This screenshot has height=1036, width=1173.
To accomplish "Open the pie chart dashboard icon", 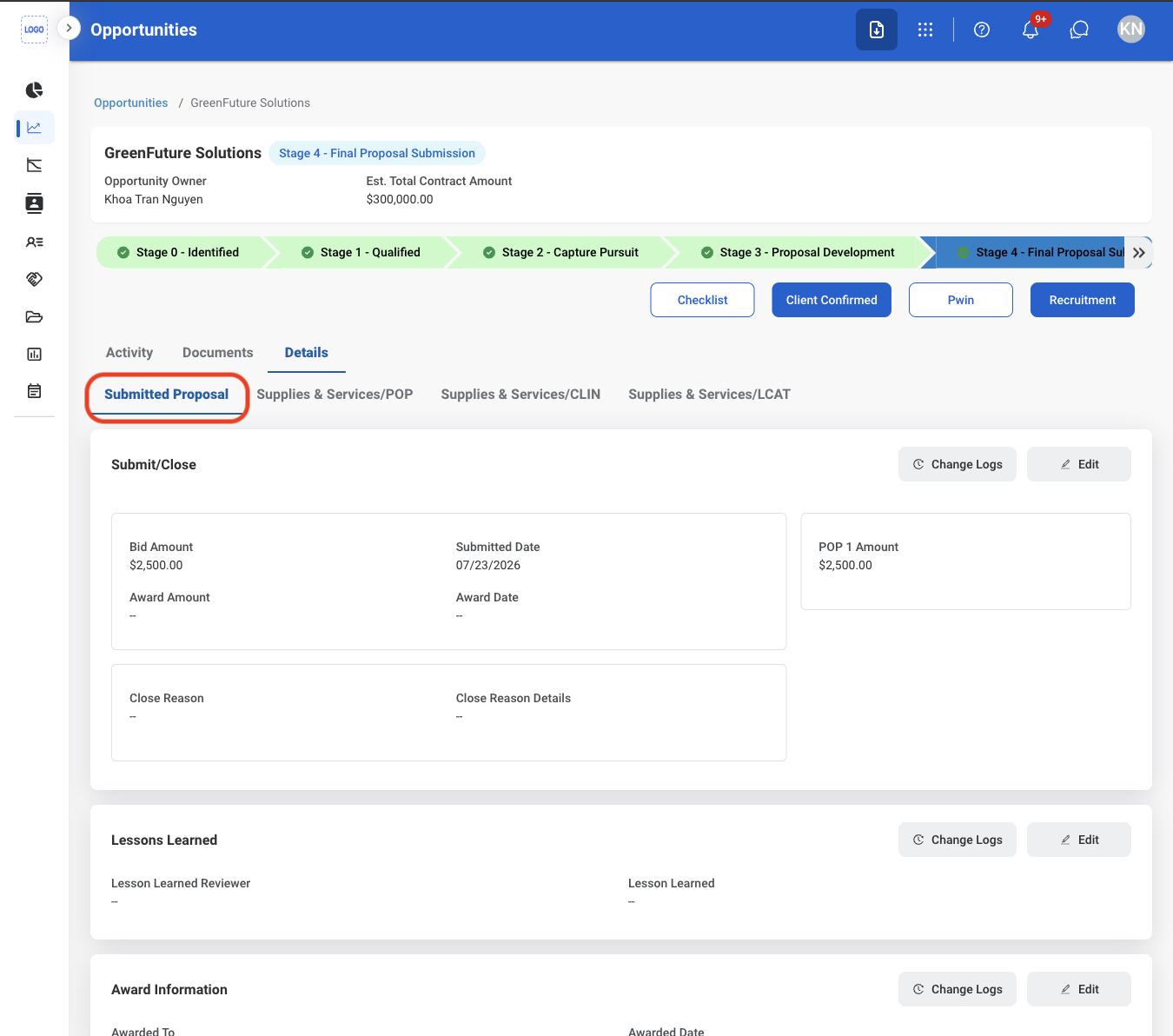I will pos(35,90).
